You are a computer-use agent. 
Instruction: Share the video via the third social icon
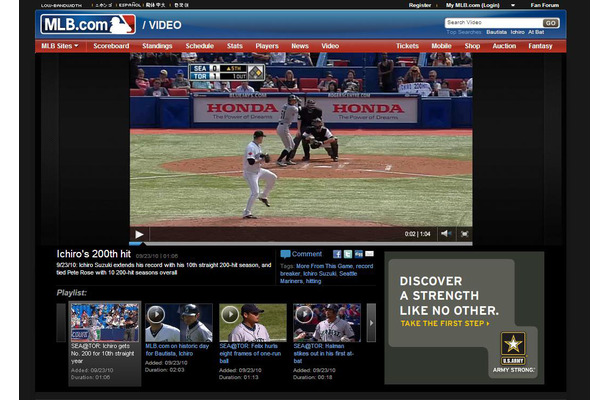coord(359,254)
